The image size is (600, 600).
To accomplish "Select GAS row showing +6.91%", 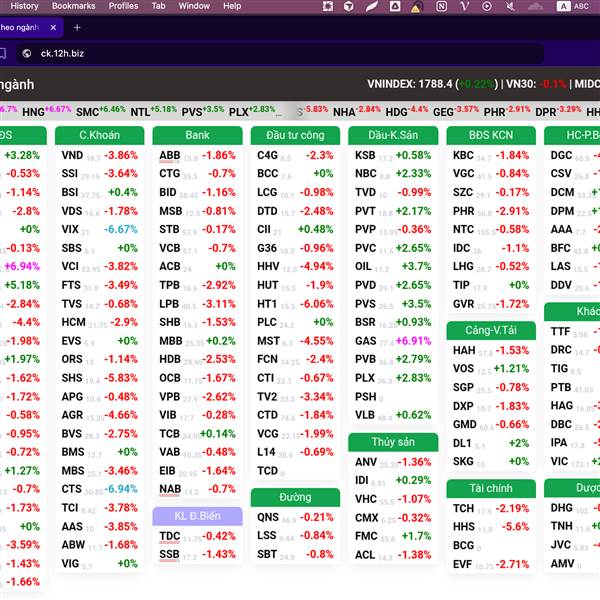I will (x=393, y=341).
